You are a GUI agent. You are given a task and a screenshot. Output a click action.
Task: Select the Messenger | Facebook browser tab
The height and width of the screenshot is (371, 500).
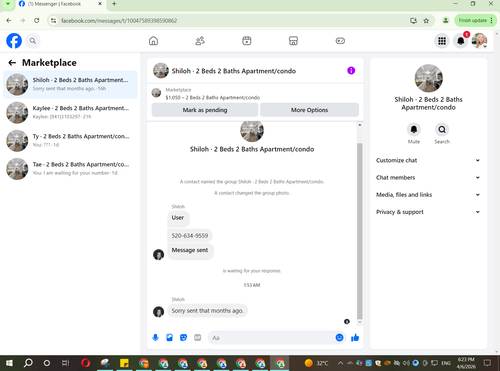point(60,4)
